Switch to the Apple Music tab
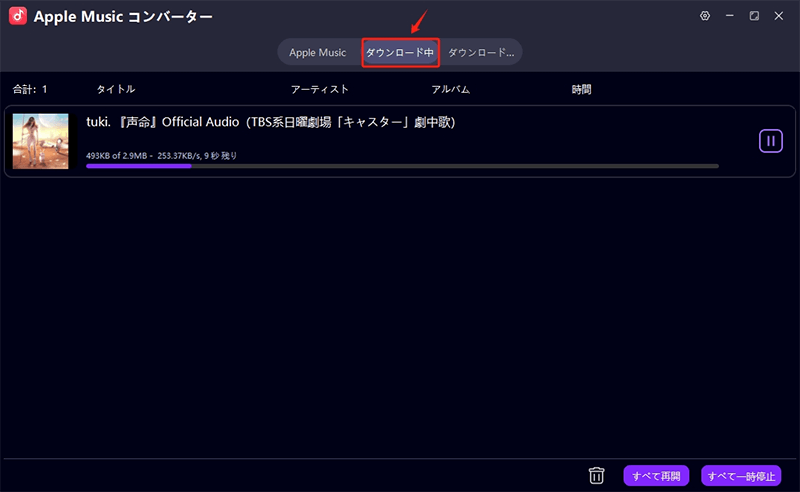 [317, 52]
